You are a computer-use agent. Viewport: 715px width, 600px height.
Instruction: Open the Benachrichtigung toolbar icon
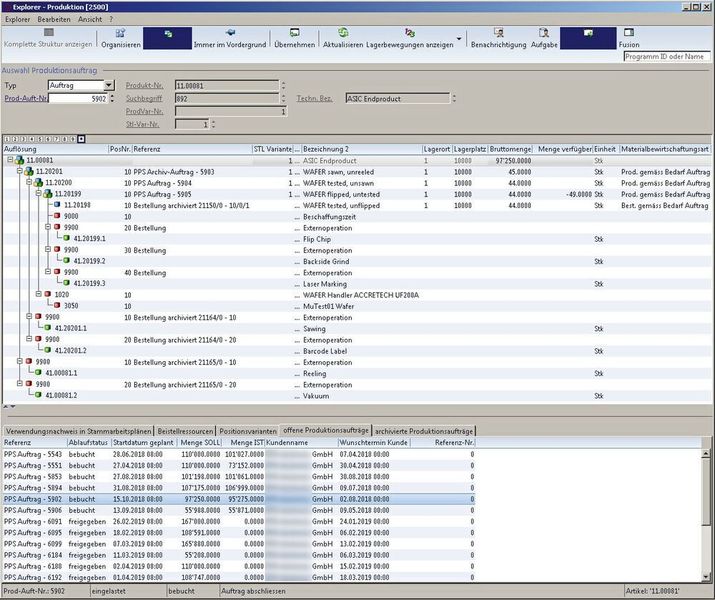[498, 33]
